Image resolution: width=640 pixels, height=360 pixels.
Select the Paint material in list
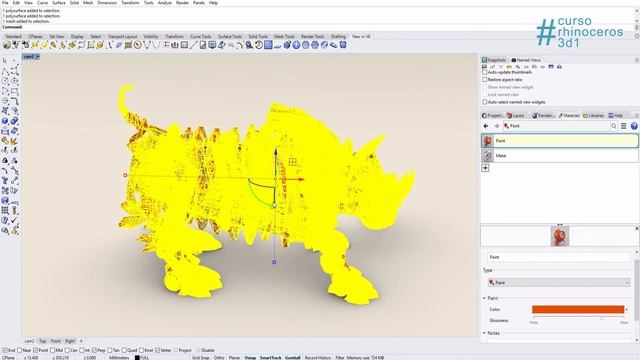(560, 141)
